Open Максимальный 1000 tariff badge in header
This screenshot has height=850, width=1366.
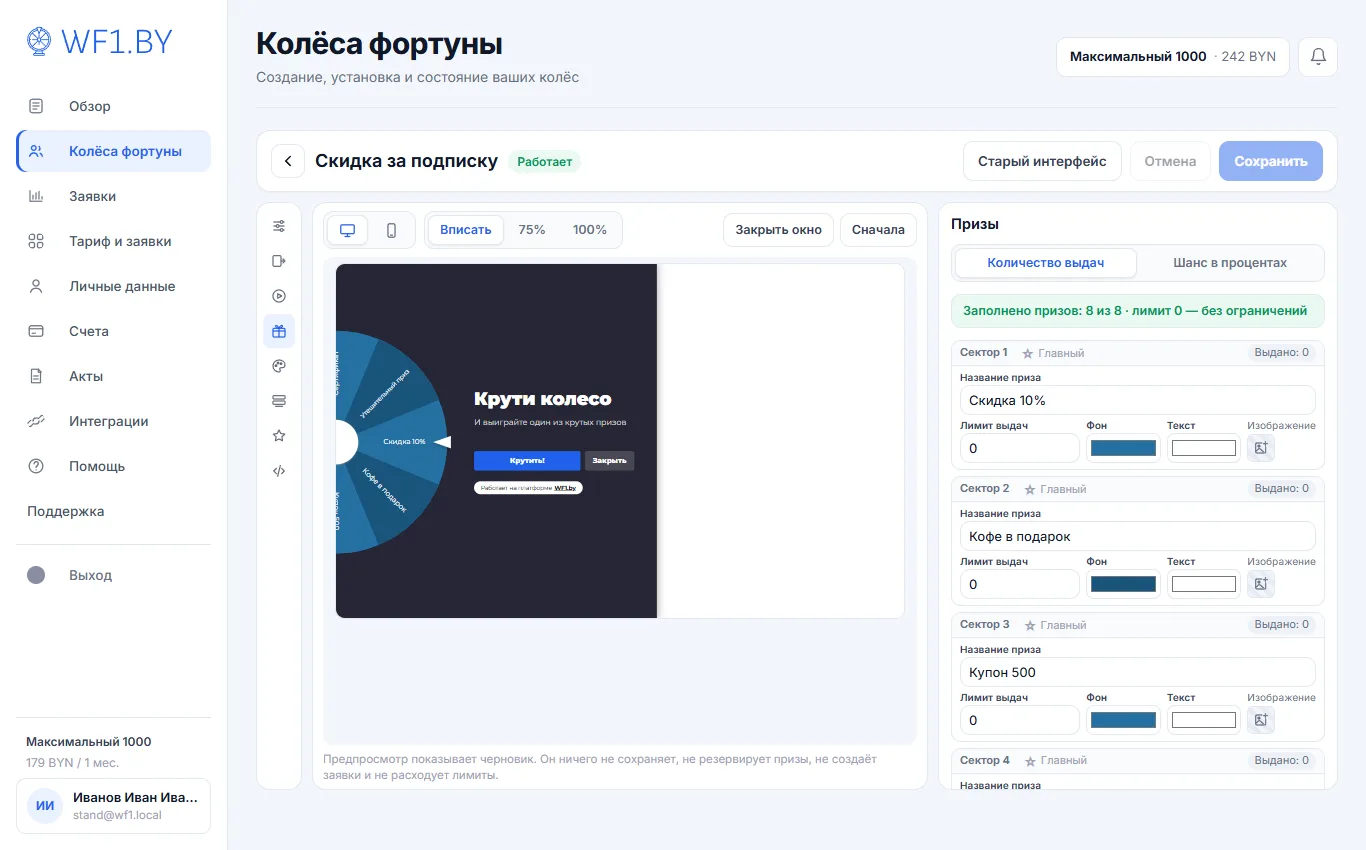1173,57
